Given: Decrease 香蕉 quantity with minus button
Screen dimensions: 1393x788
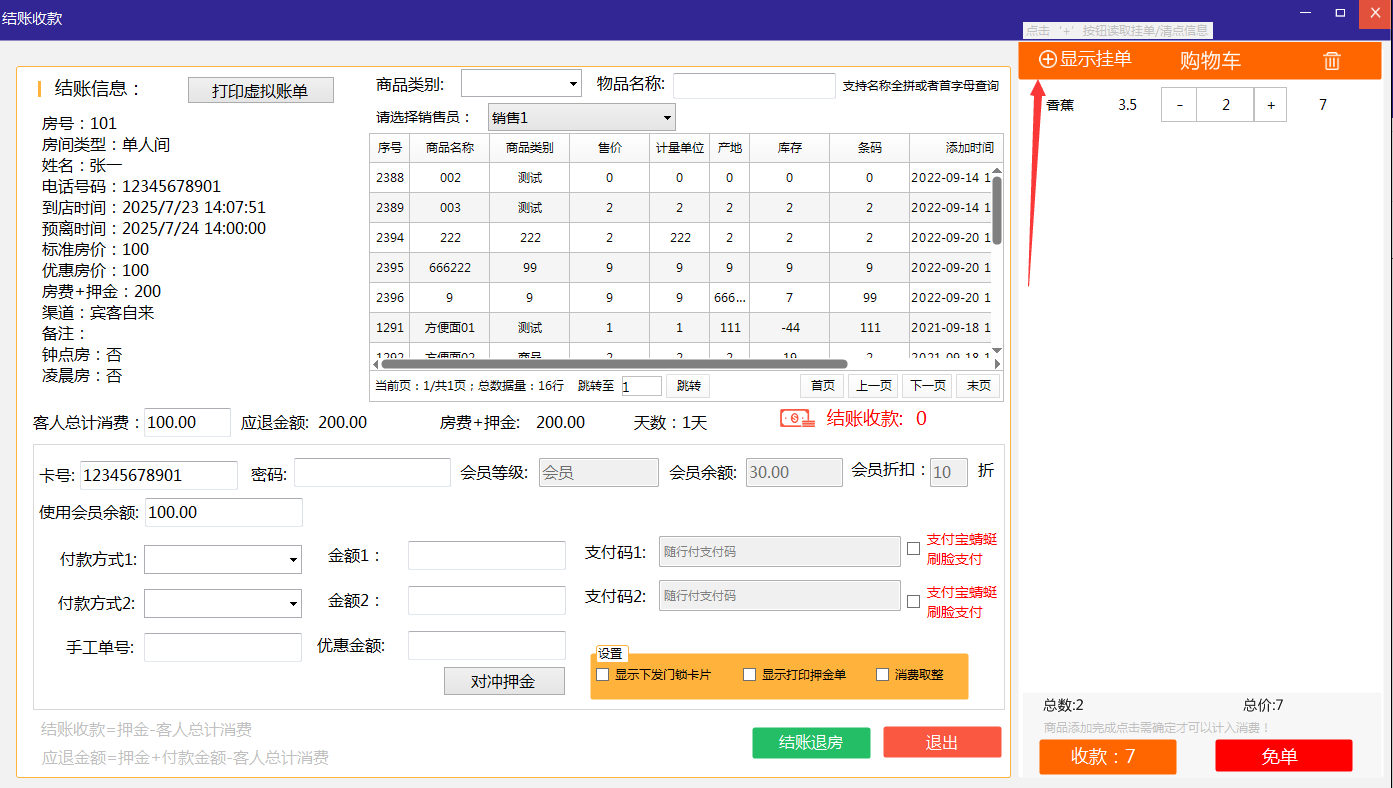Looking at the screenshot, I should [1179, 105].
